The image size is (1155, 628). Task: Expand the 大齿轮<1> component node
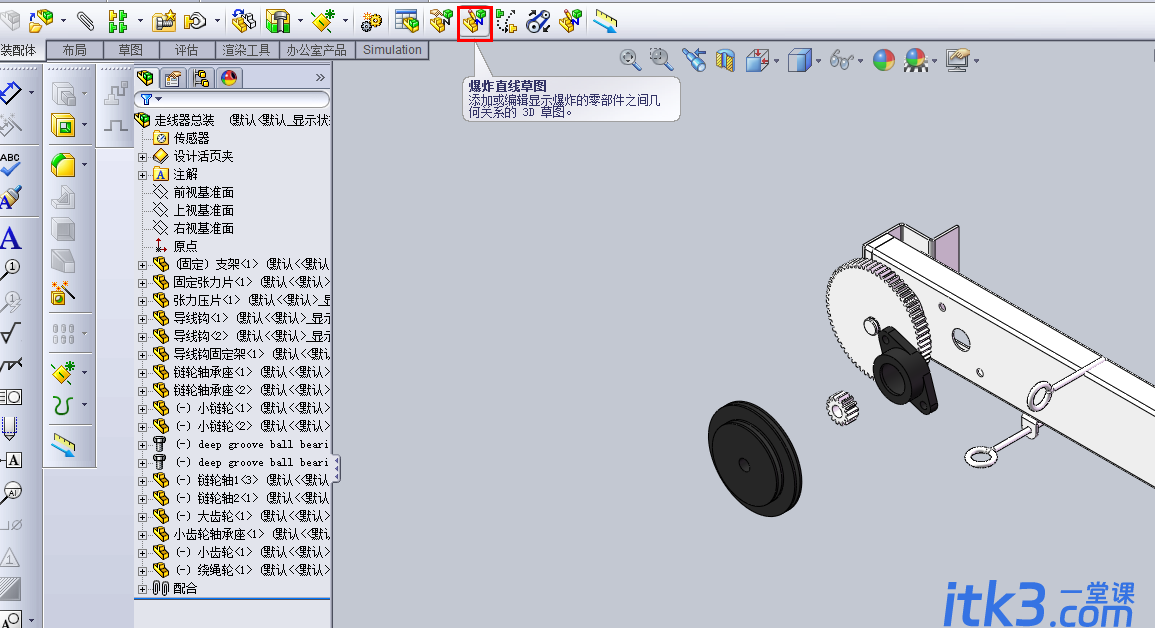tap(142, 517)
